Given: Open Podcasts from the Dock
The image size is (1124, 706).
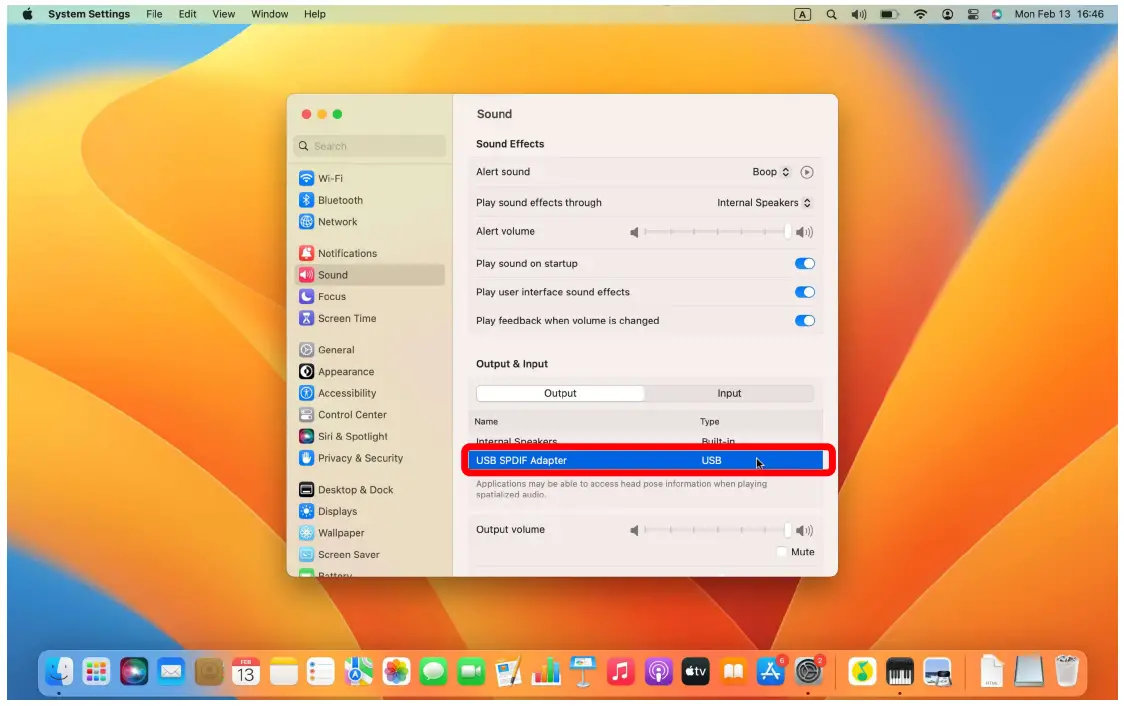Looking at the screenshot, I should [x=658, y=672].
